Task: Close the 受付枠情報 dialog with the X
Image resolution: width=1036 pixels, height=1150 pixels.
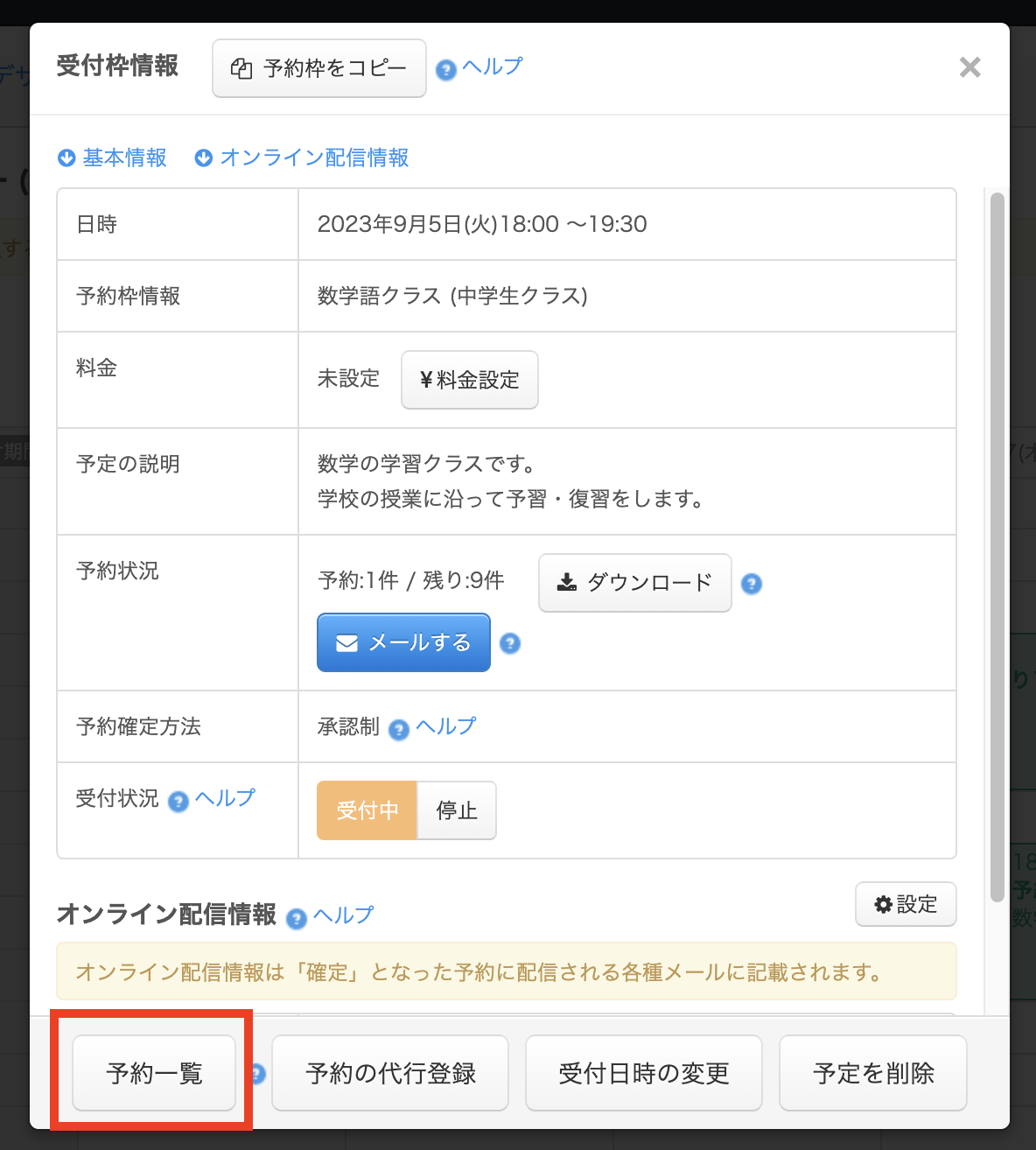Action: click(x=969, y=67)
